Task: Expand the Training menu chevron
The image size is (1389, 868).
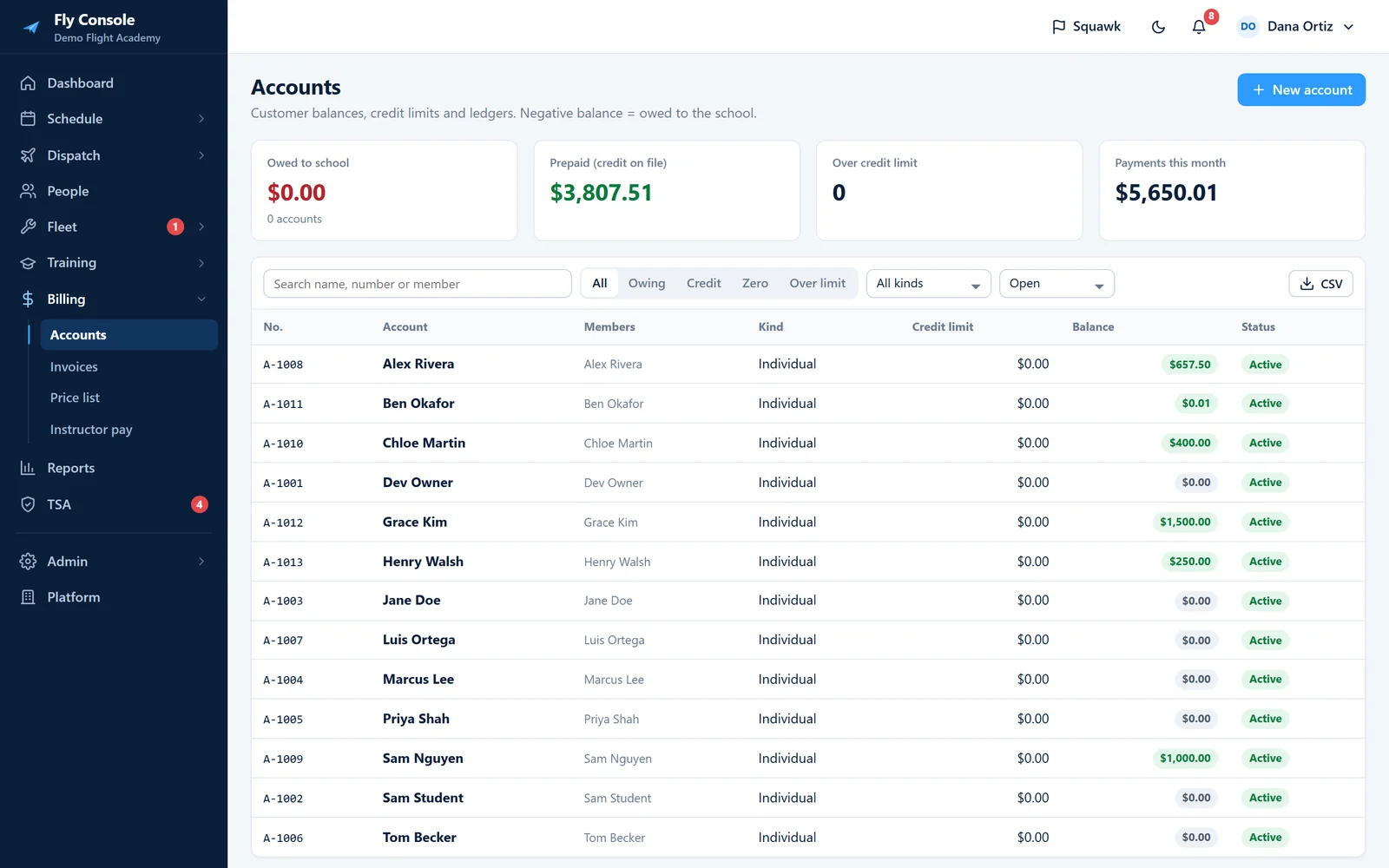Action: (201, 263)
